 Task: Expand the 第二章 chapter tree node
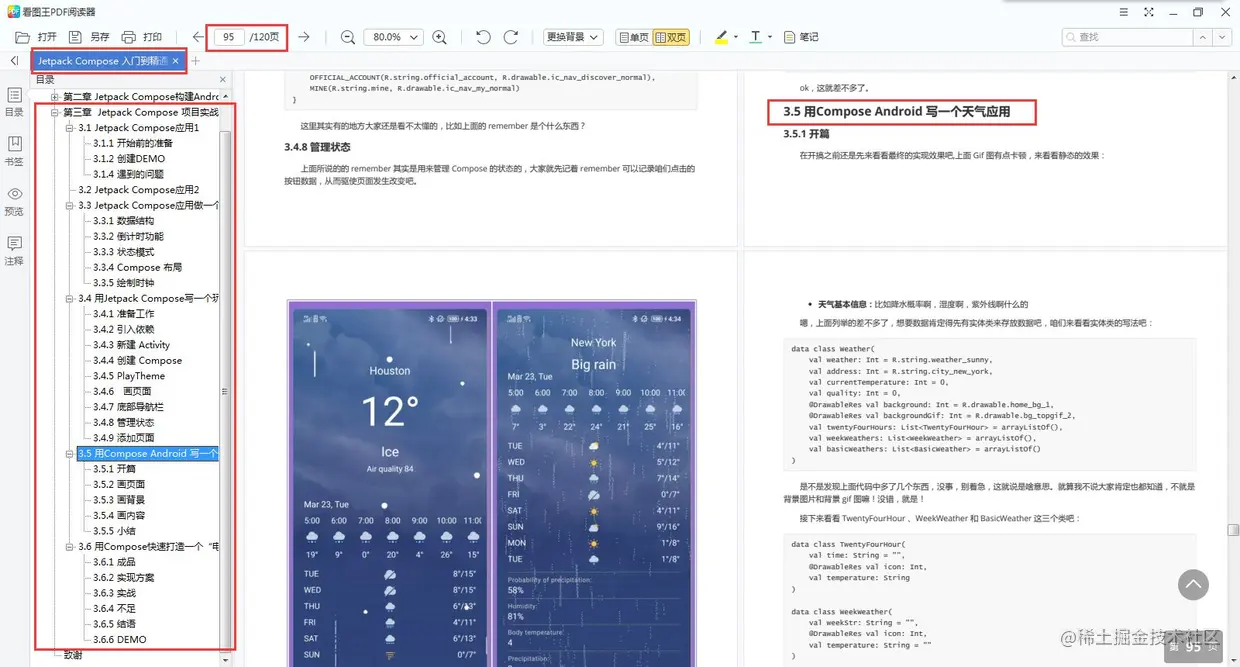pos(55,97)
